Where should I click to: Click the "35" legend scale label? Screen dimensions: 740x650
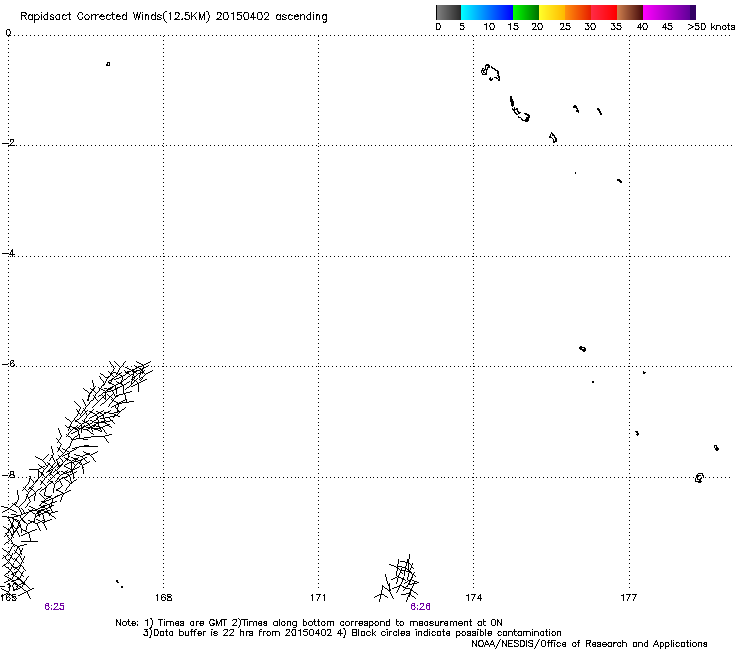pyautogui.click(x=616, y=27)
